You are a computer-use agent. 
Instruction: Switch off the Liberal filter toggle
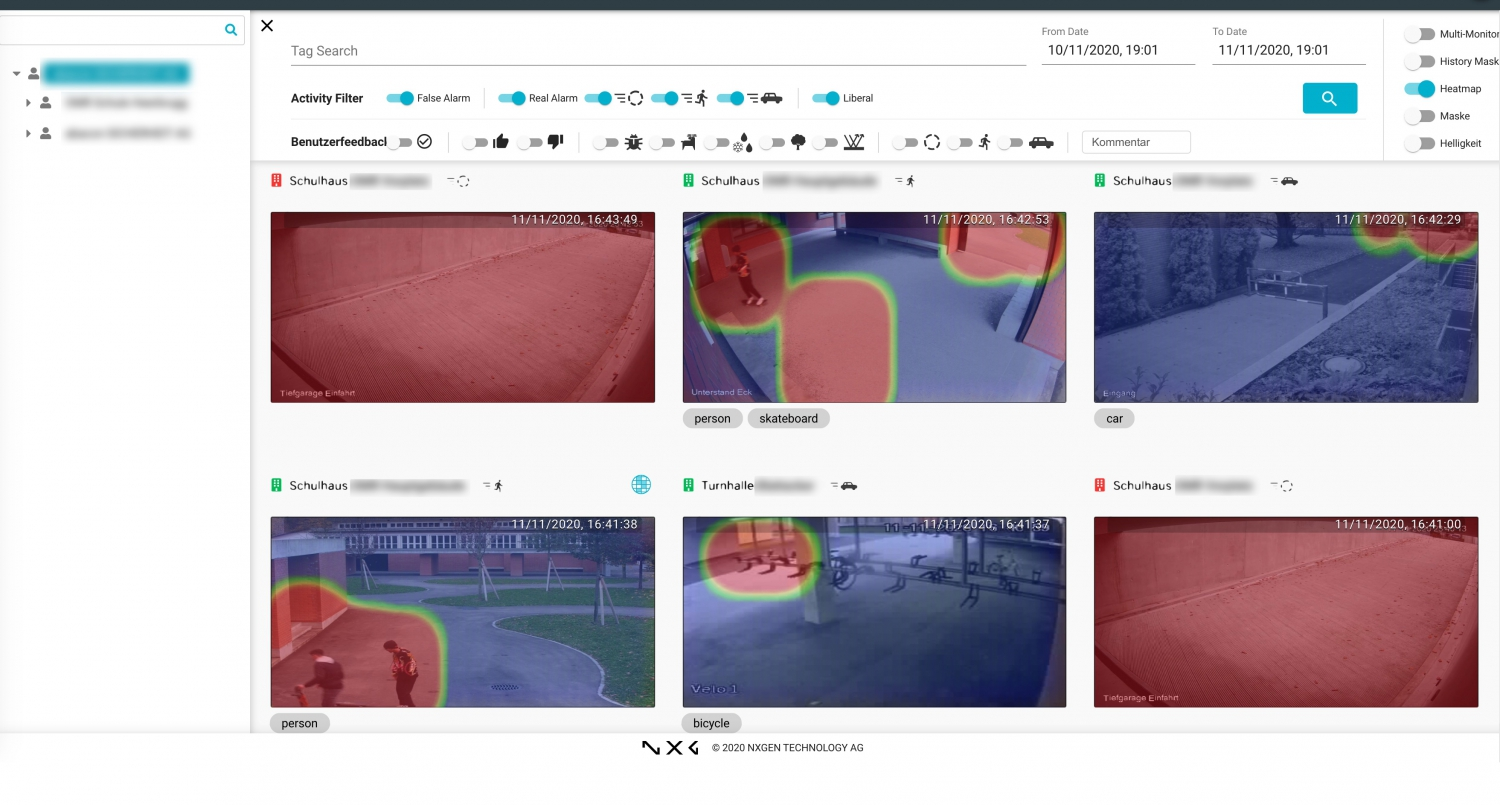[x=826, y=98]
